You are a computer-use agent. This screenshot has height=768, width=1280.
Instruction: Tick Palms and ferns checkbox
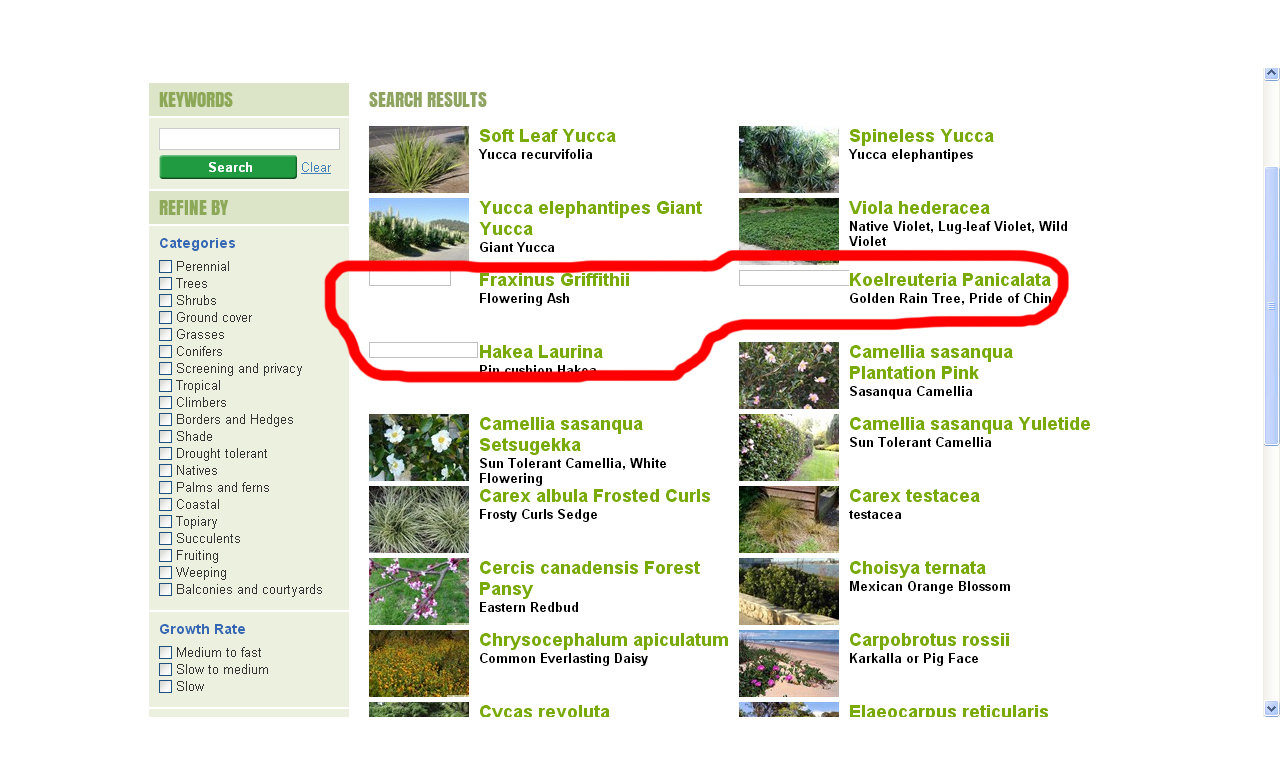165,487
